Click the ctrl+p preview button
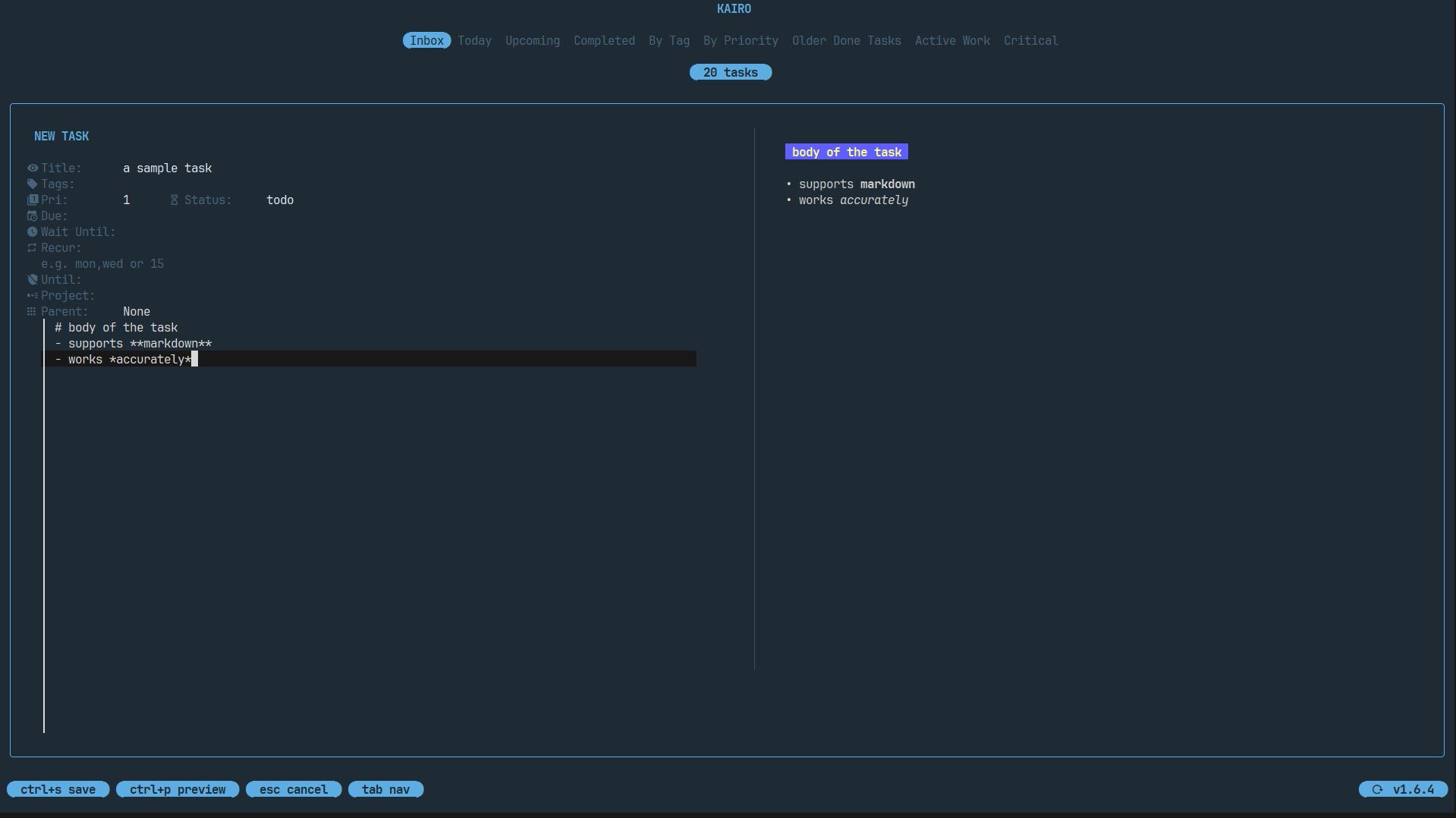The height and width of the screenshot is (818, 1456). click(178, 790)
